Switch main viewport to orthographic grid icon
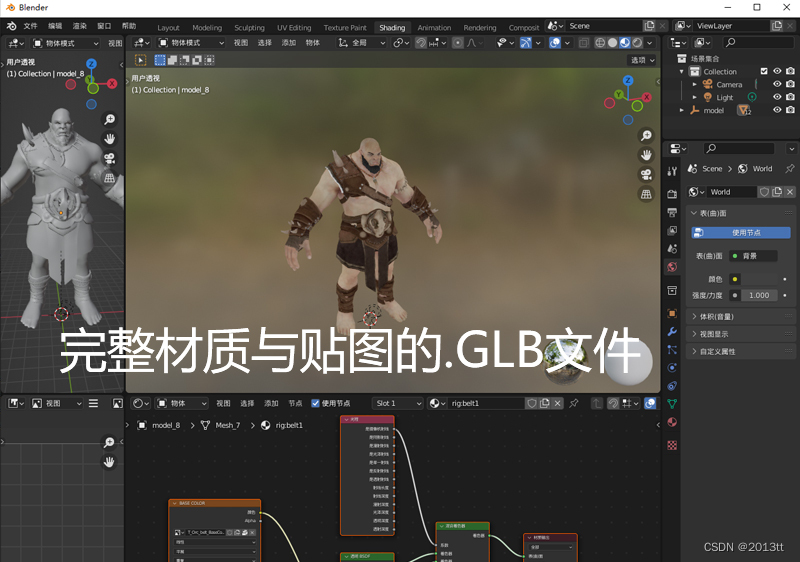800x562 pixels. point(646,194)
